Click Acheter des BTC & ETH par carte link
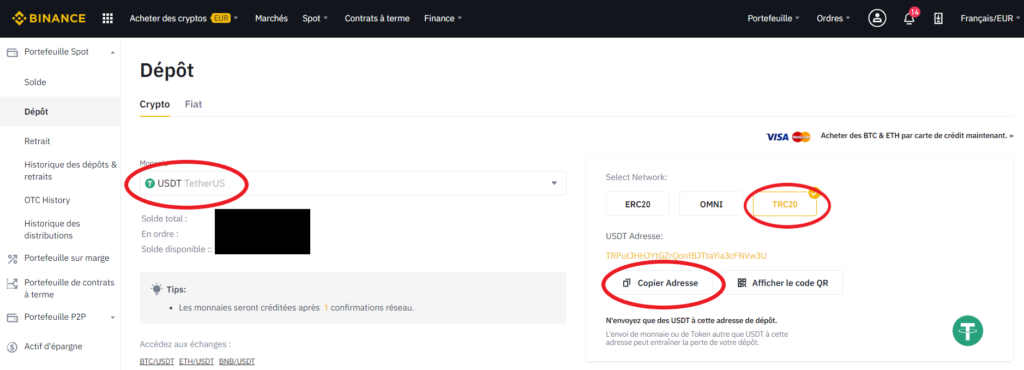 click(917, 136)
